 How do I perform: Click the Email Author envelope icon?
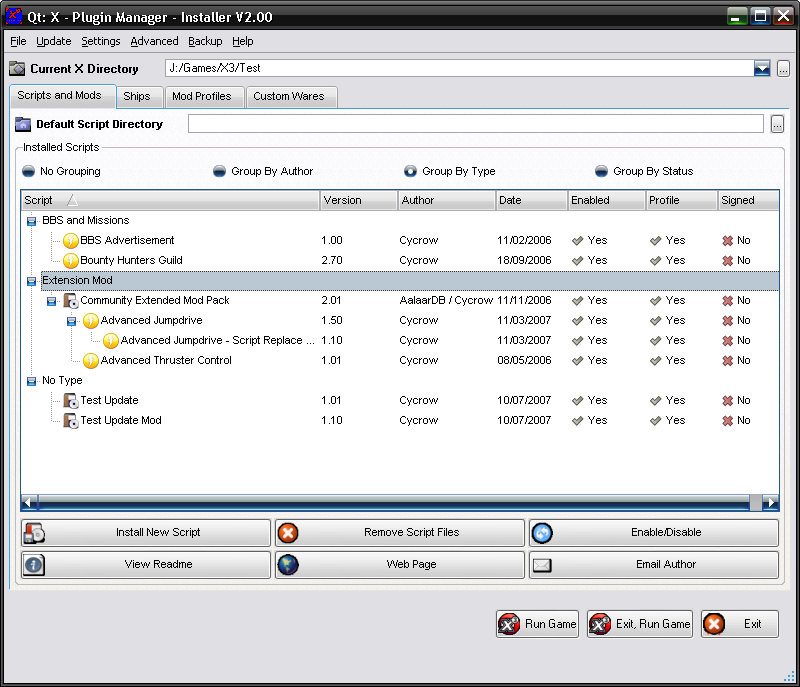coord(542,565)
